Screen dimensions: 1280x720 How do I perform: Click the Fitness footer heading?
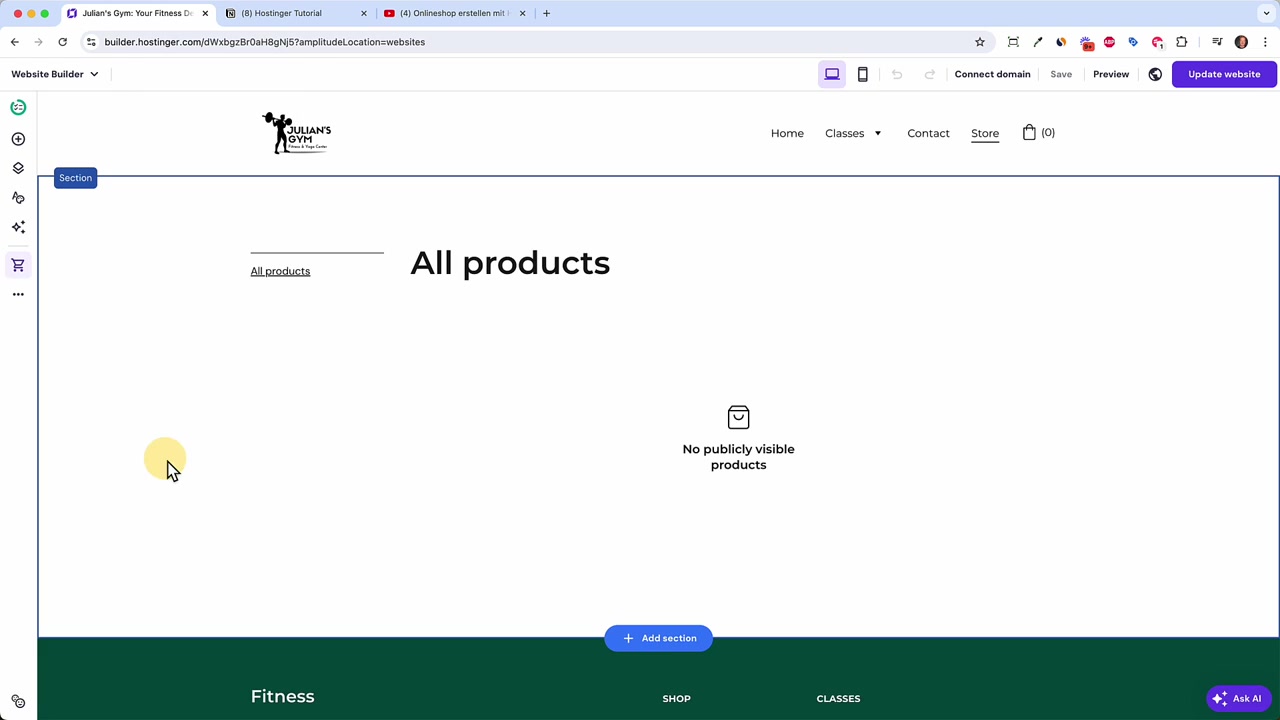282,696
